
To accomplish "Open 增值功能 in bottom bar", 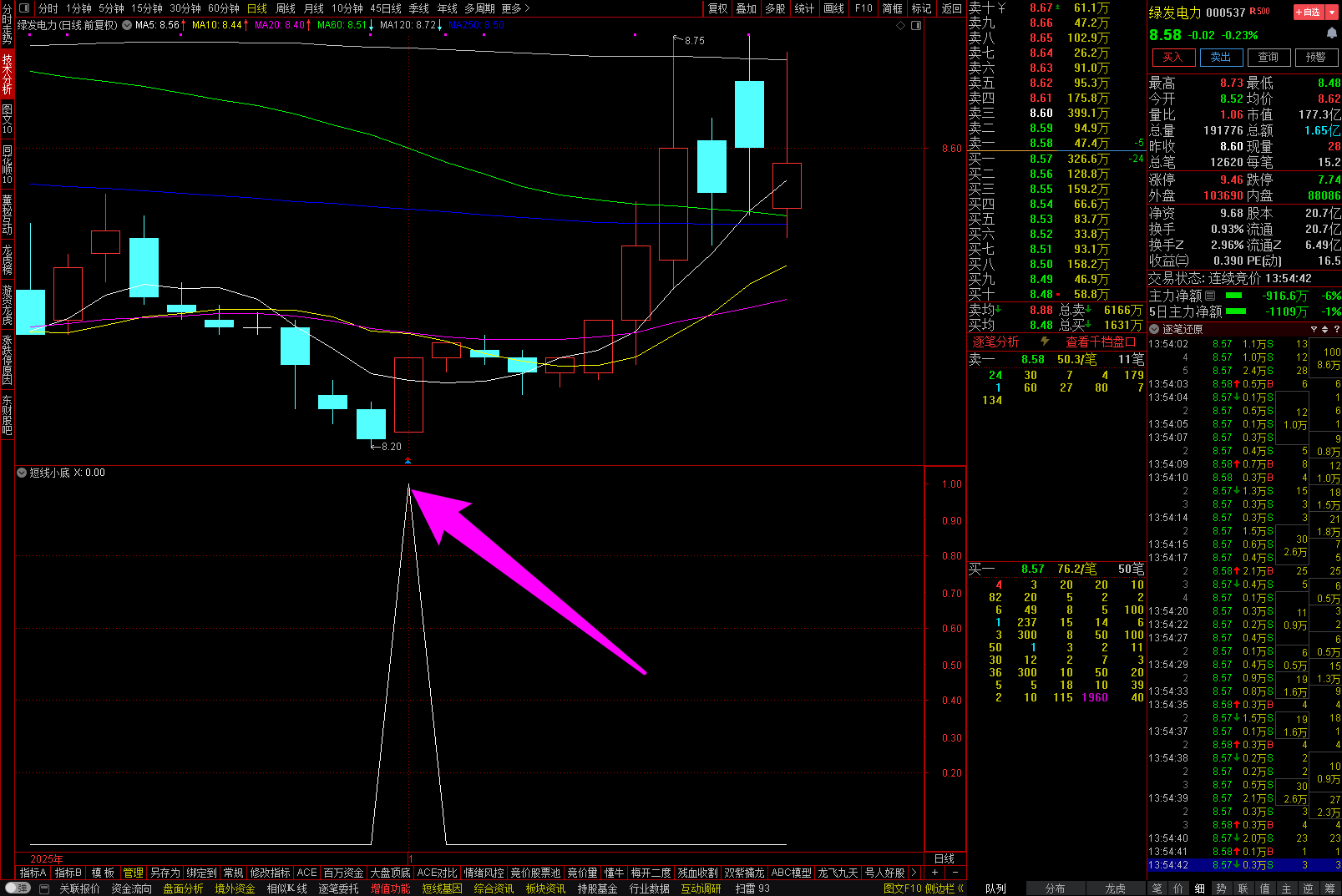I will [x=390, y=888].
